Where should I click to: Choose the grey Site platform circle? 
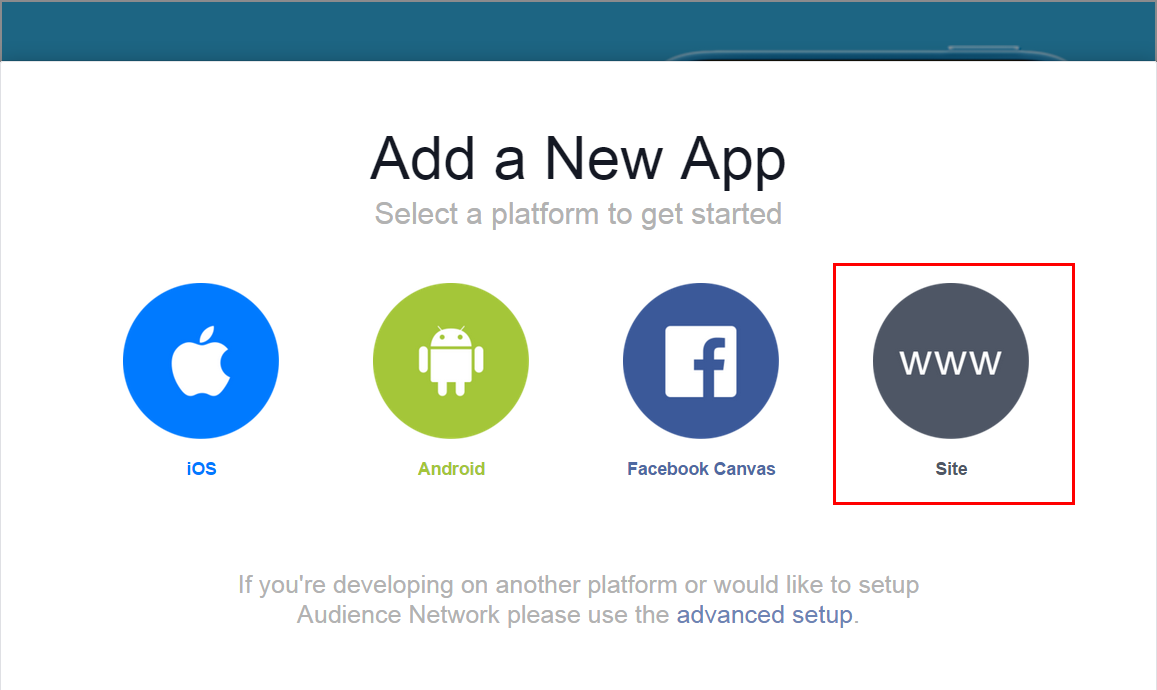click(x=951, y=361)
